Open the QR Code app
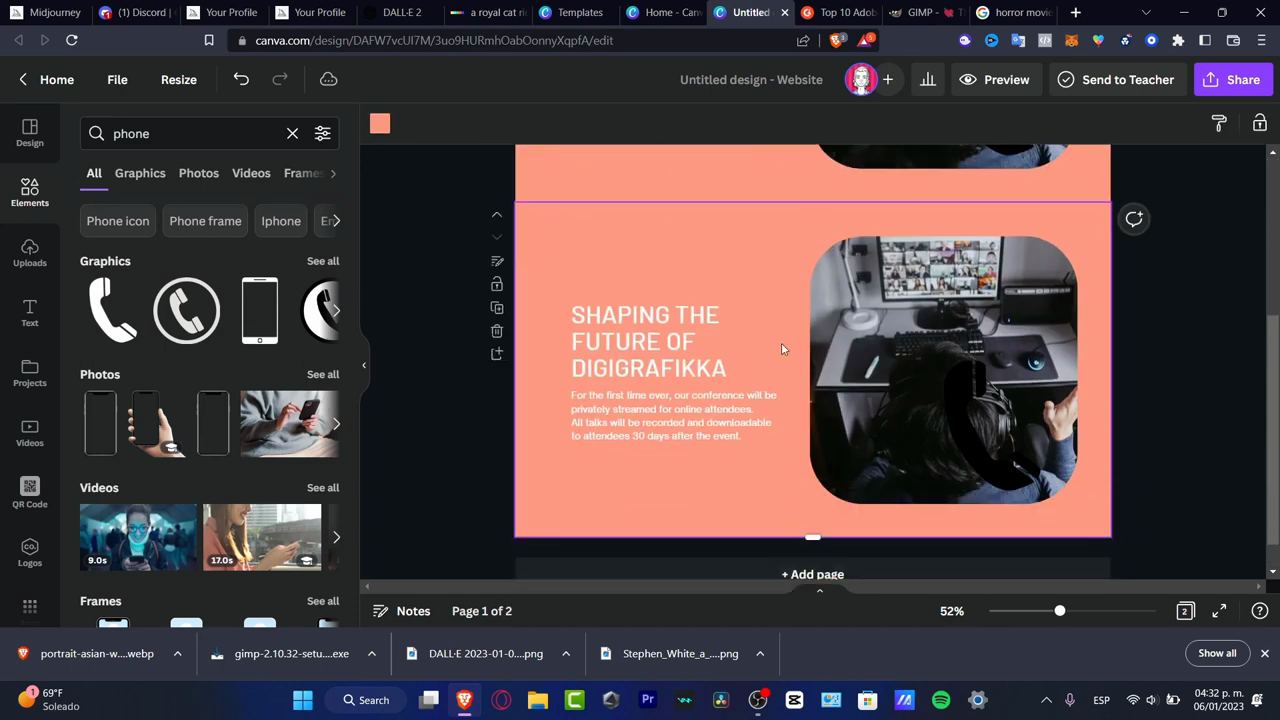This screenshot has height=720, width=1280. click(x=30, y=493)
